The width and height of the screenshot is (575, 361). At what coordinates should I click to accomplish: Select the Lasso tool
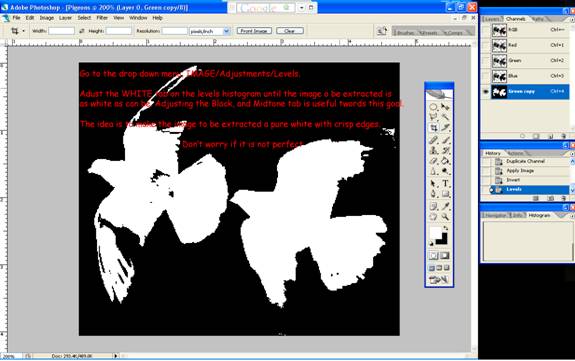tap(433, 117)
